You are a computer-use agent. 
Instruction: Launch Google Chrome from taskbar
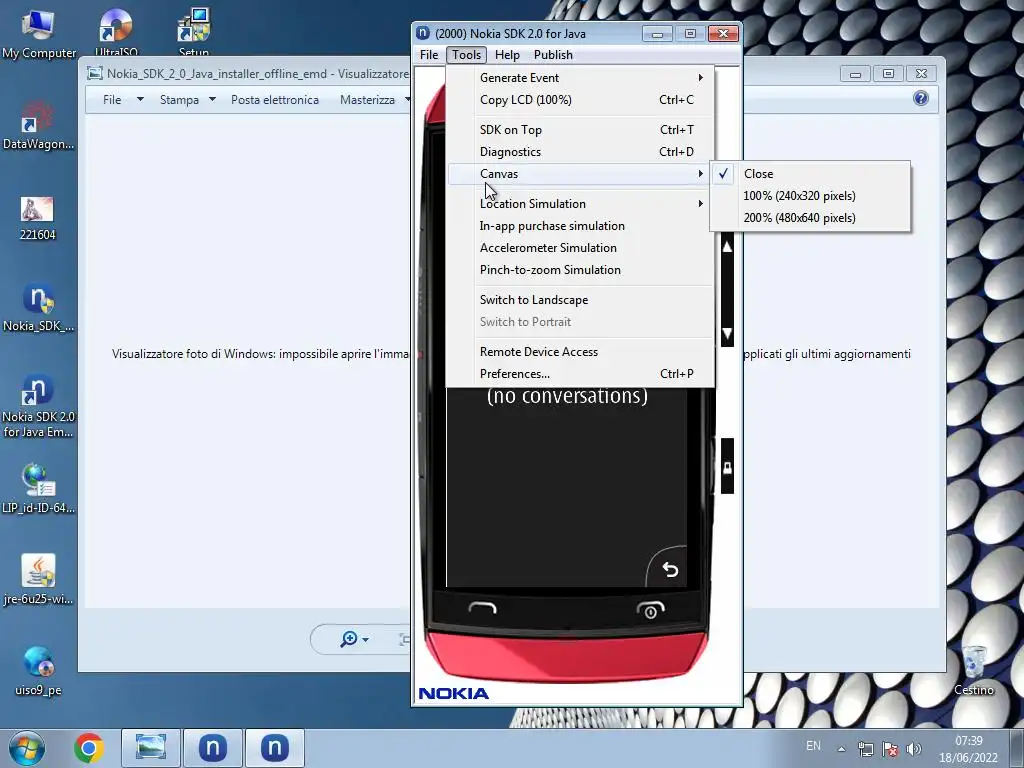(89, 748)
